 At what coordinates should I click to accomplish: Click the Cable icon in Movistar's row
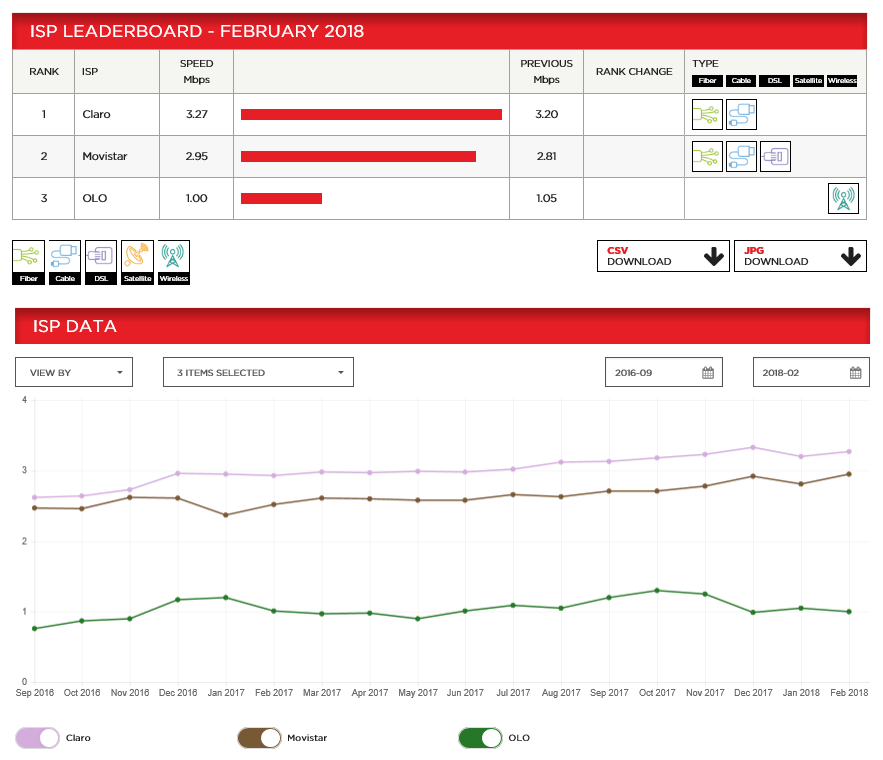pos(741,157)
